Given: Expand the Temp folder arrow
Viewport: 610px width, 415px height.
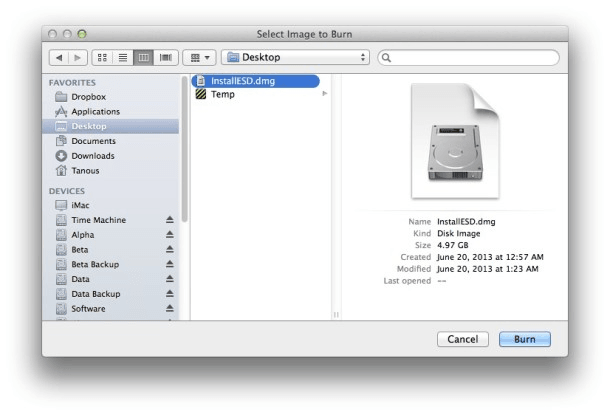Looking at the screenshot, I should (x=324, y=93).
